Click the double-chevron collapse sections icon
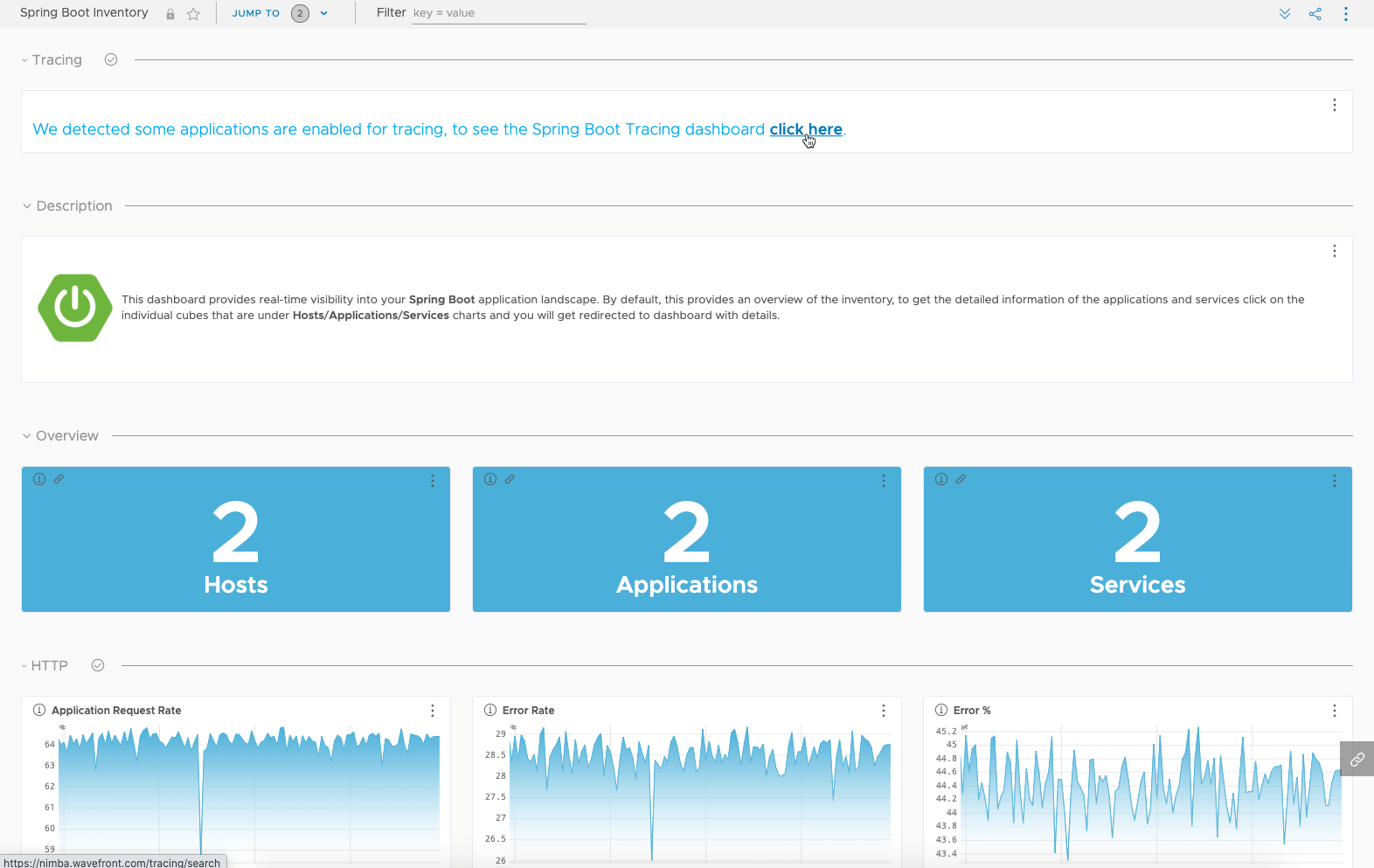Screen dimensions: 1374x868 click(x=1285, y=14)
